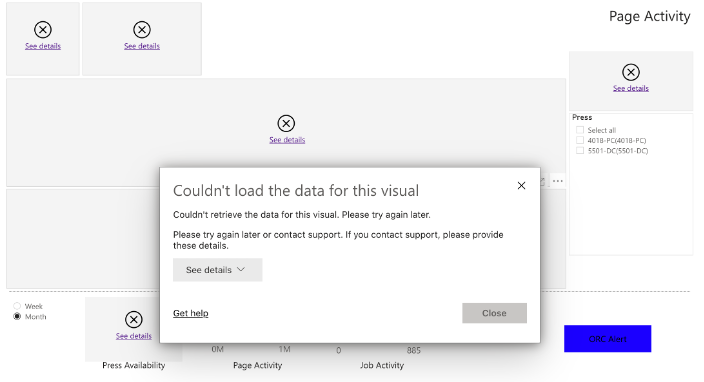The height and width of the screenshot is (382, 704).
Task: Dismiss the dialog with the X icon
Action: 521,185
